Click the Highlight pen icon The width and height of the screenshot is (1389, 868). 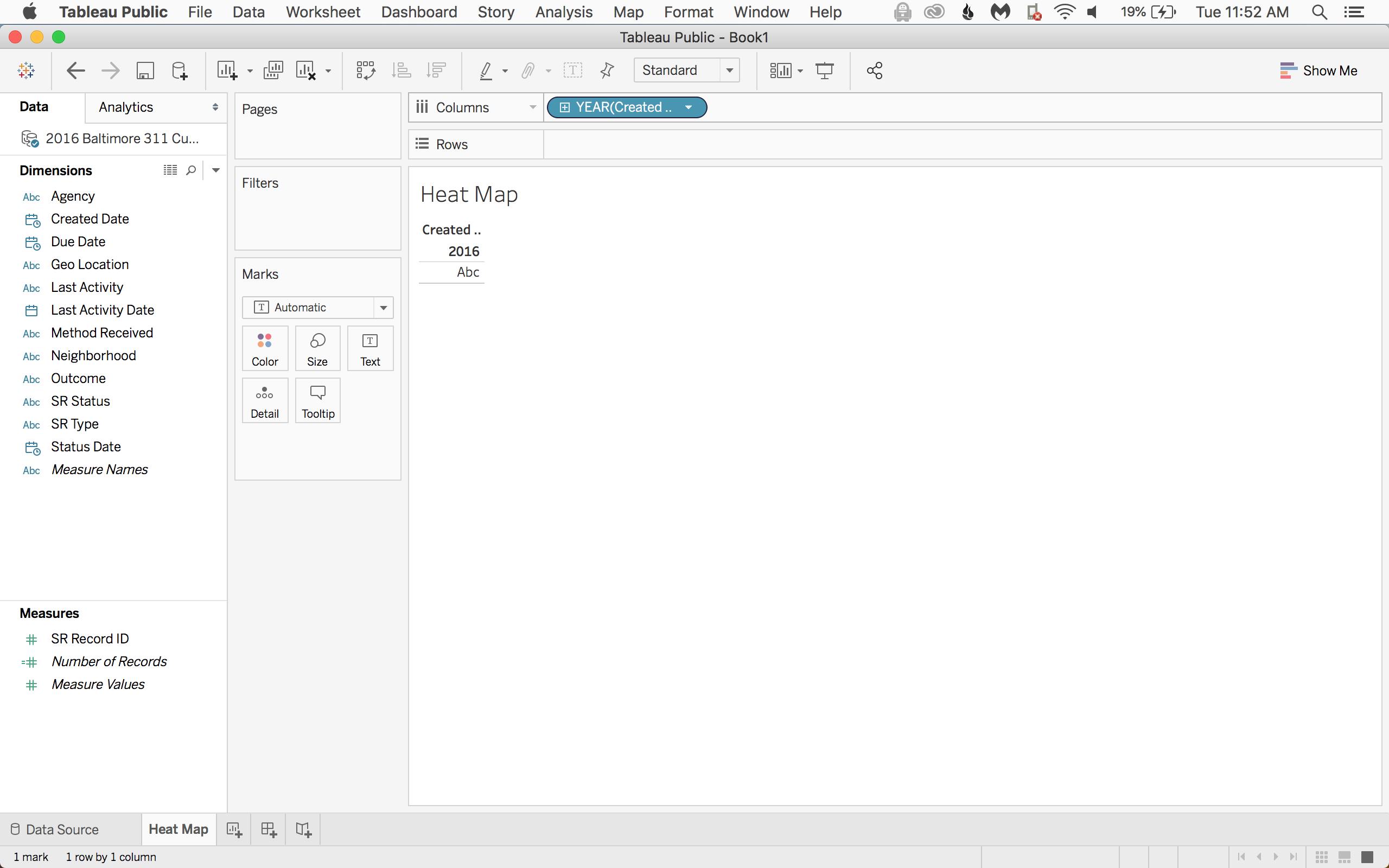[486, 71]
